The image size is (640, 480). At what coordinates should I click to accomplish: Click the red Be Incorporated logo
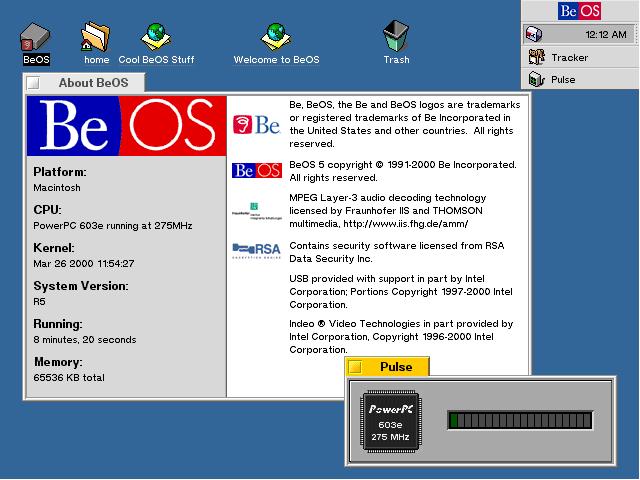(x=256, y=124)
